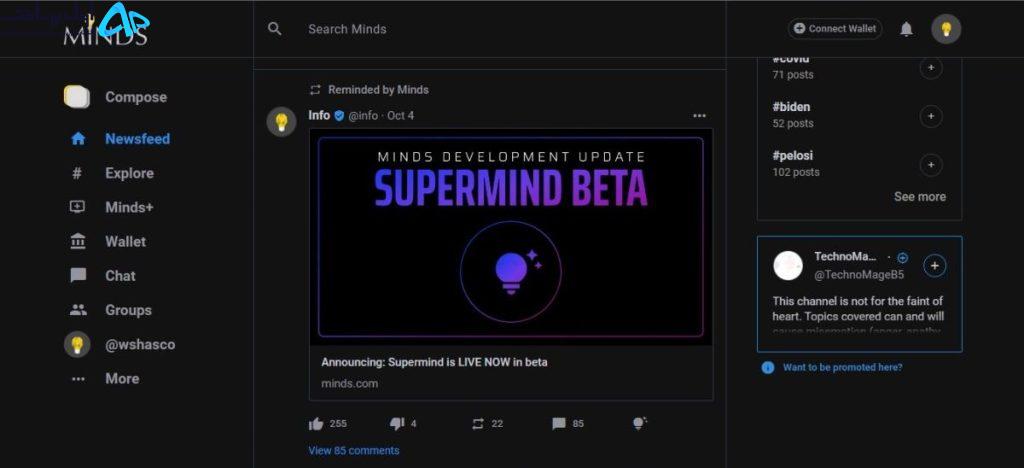
Task: Click the Explore hashtag icon
Action: click(x=77, y=173)
